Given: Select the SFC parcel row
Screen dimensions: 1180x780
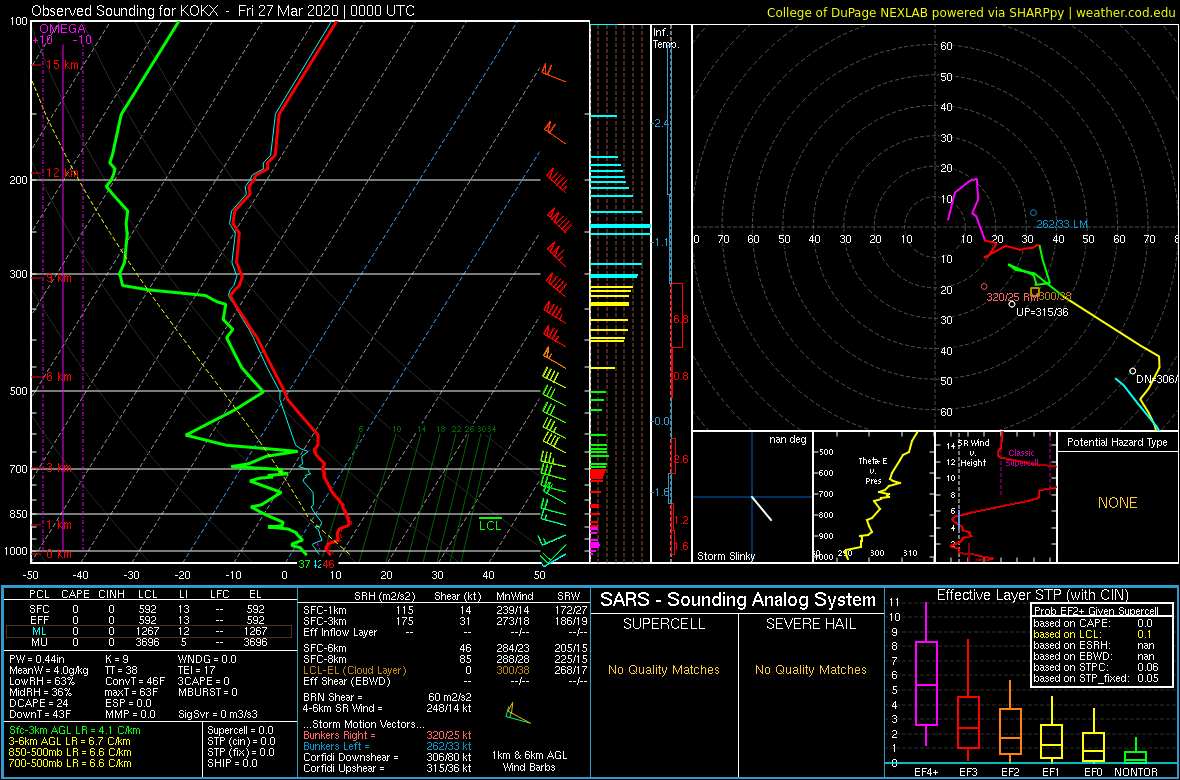Looking at the screenshot, I should tap(148, 609).
